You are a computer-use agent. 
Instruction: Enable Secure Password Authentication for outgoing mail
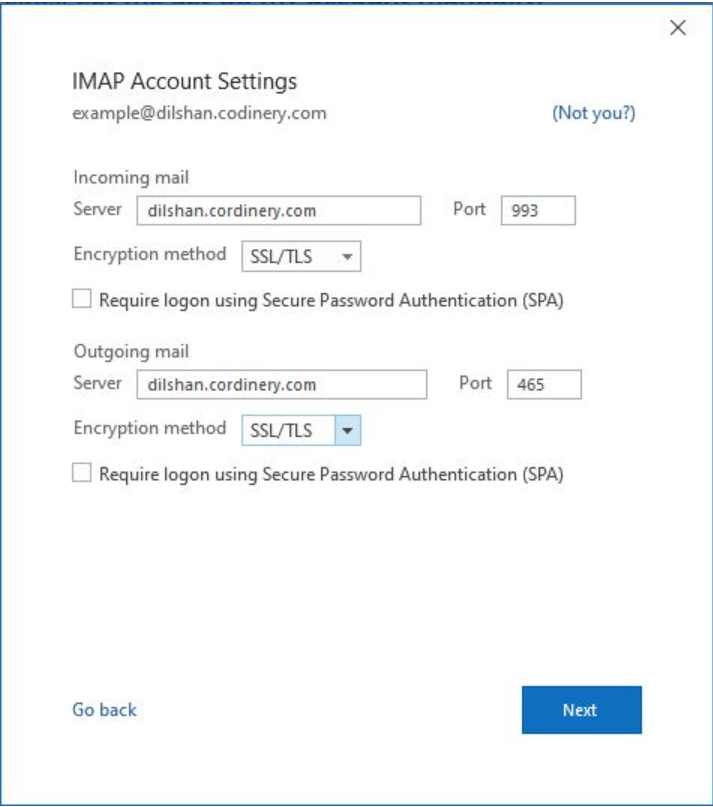(82, 473)
